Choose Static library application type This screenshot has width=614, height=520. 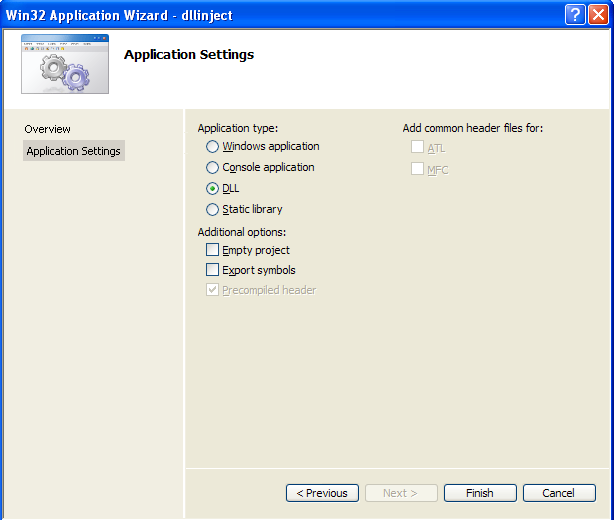212,210
